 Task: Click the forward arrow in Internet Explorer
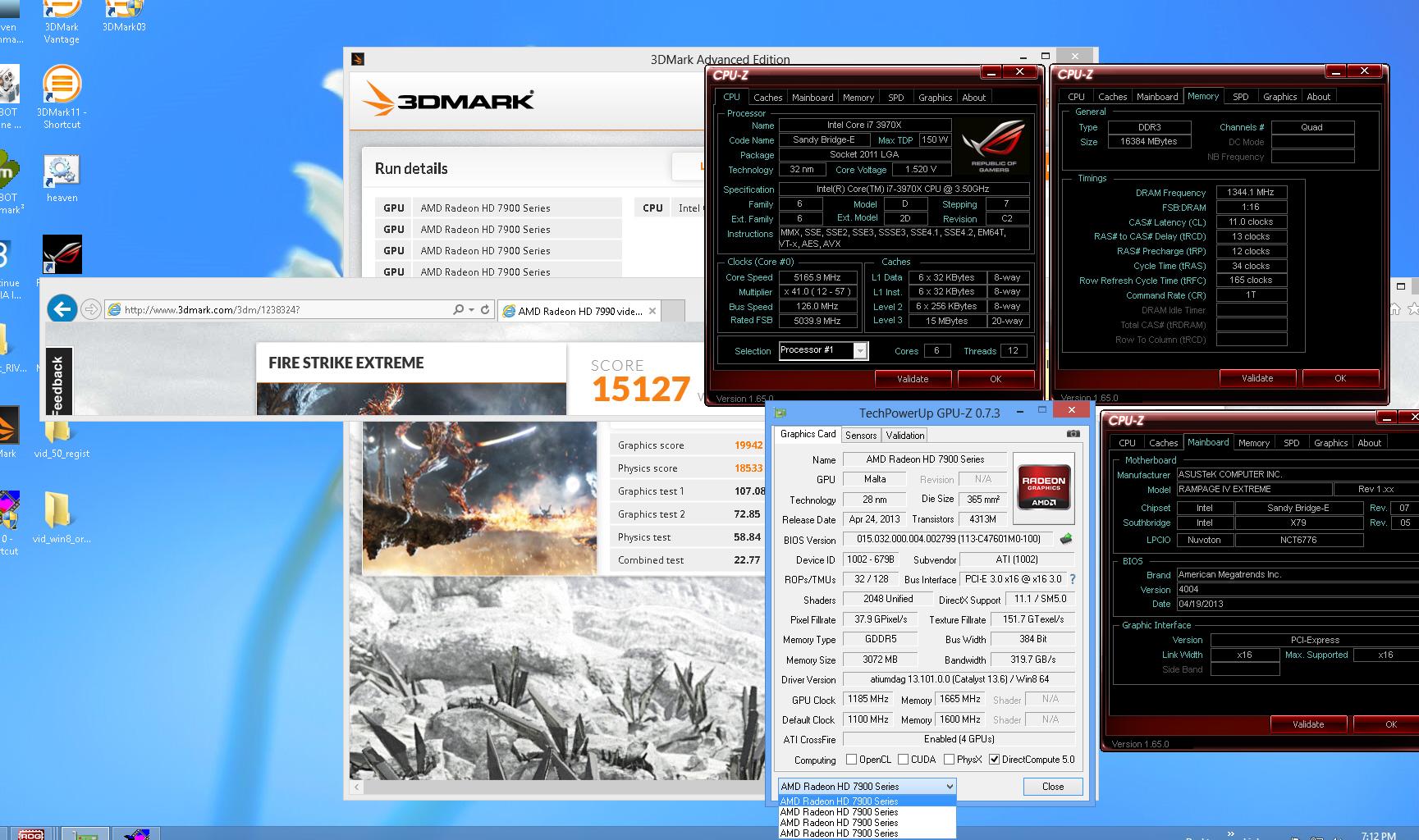[x=91, y=309]
